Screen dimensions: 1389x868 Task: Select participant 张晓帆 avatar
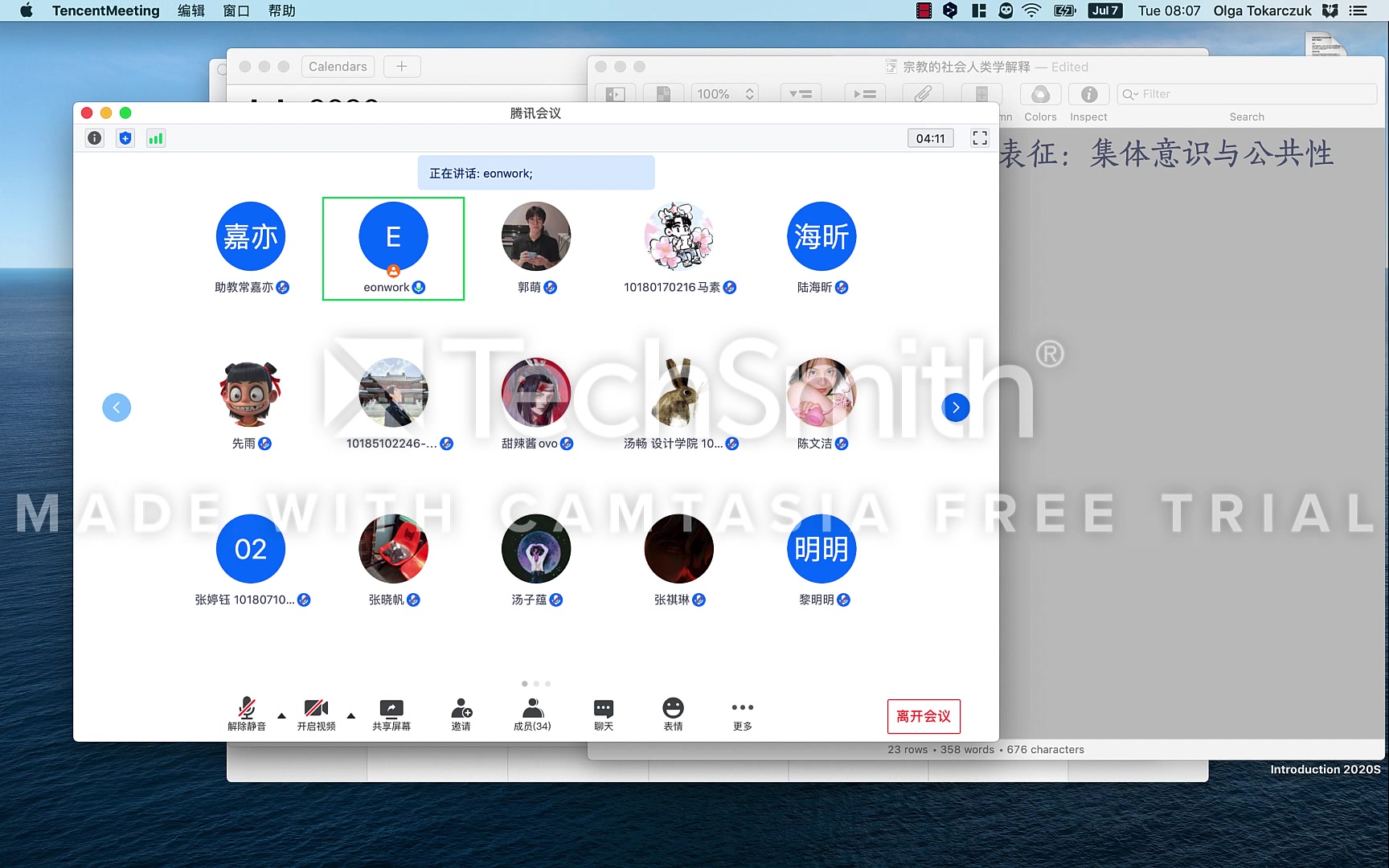[x=393, y=549]
